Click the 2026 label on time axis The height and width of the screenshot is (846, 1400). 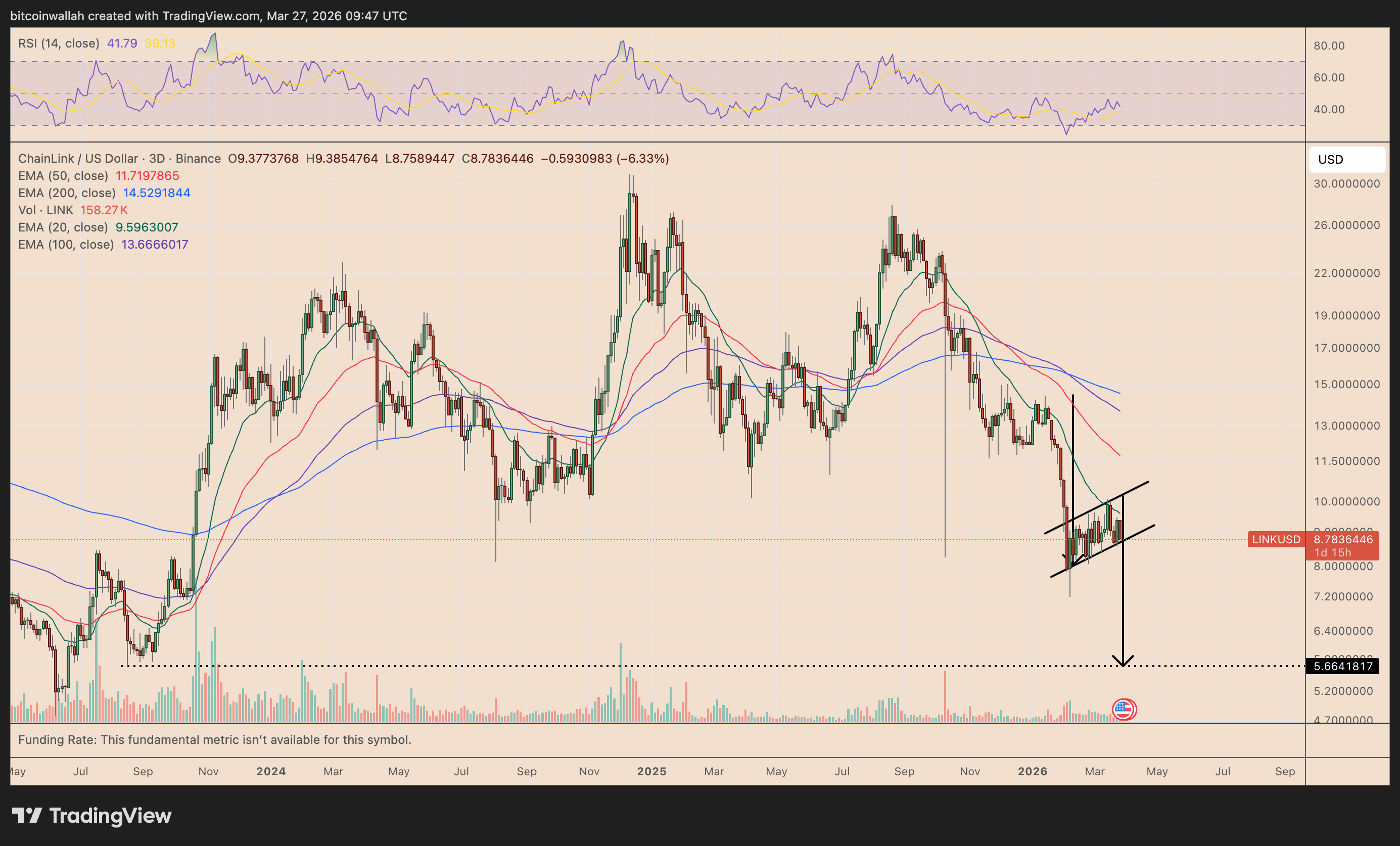[1032, 772]
